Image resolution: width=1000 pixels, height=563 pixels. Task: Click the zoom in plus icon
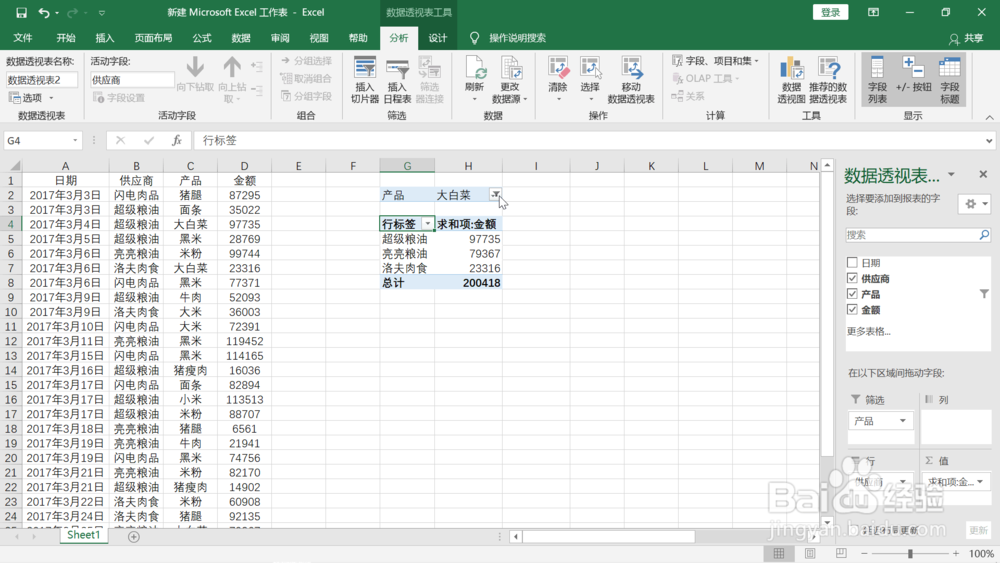[x=955, y=553]
